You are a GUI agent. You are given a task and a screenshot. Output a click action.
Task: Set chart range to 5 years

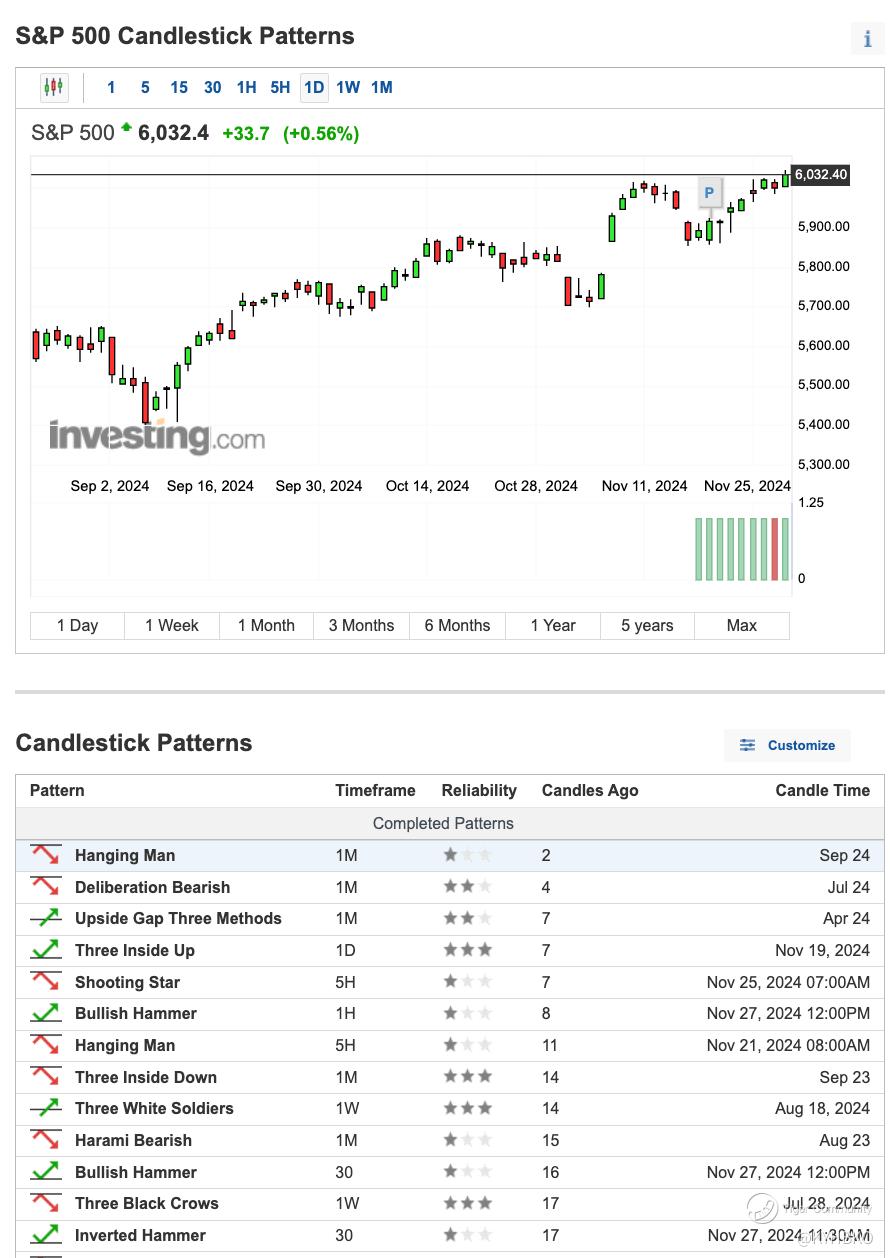tap(648, 626)
